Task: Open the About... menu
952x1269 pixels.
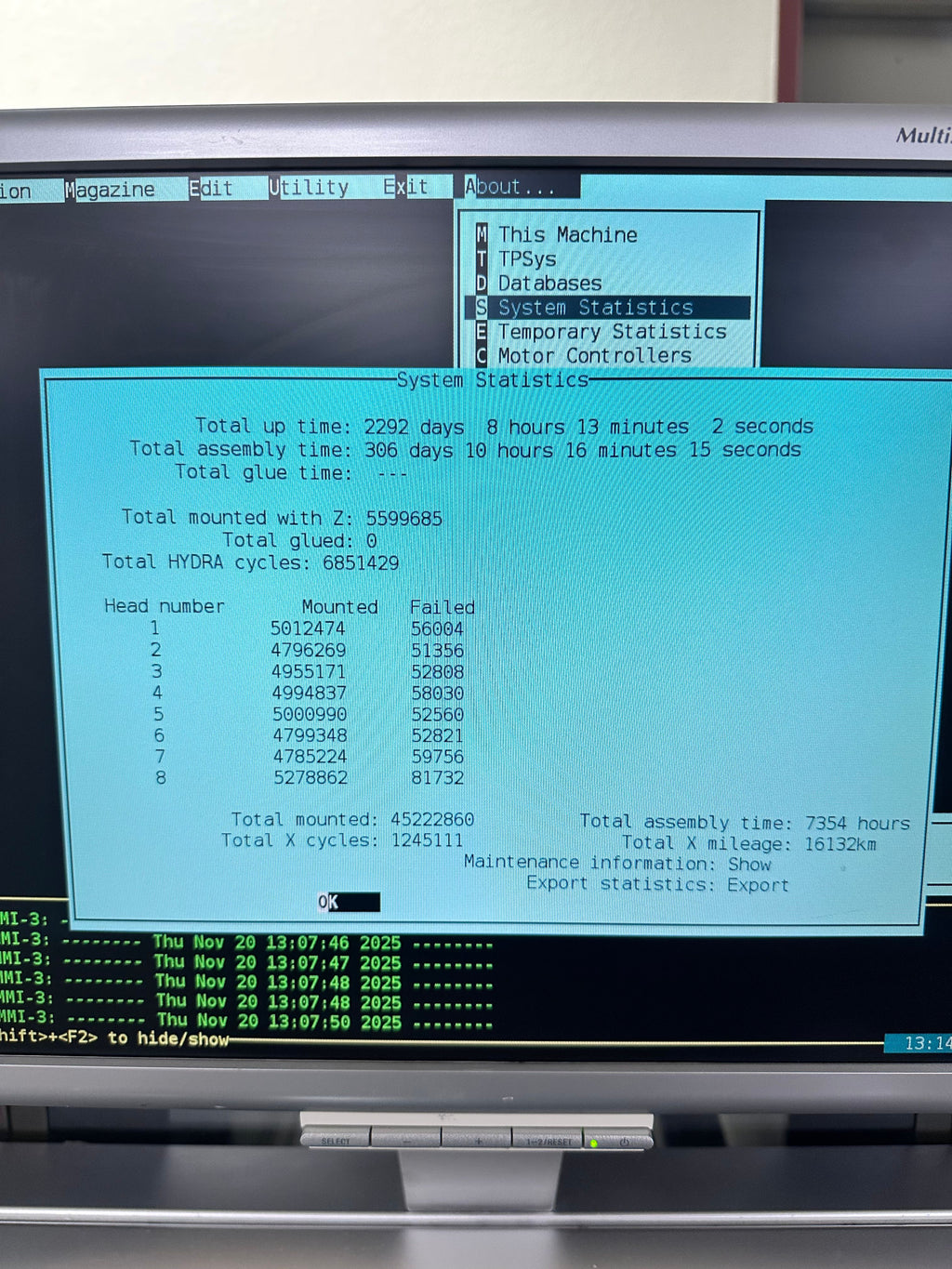Action: tap(509, 187)
